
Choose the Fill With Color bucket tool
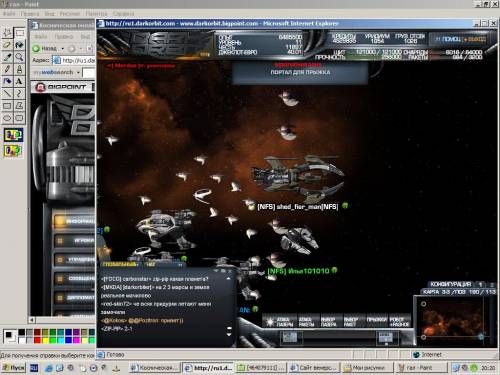point(19,45)
